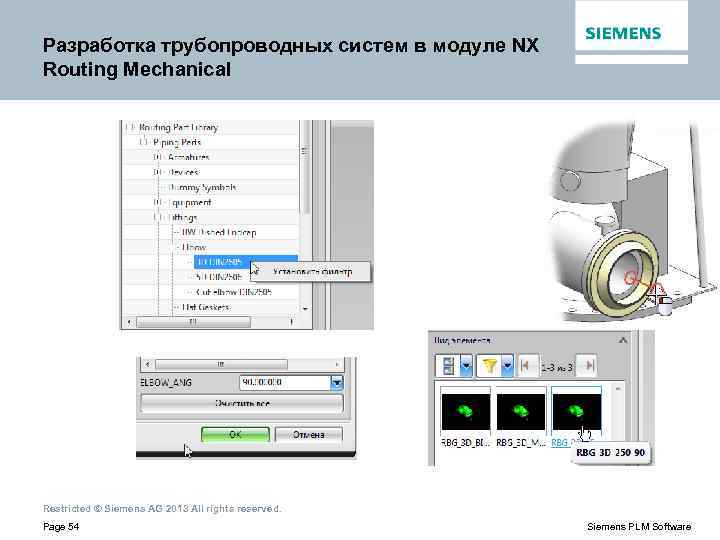Expand the Equipment tree node
This screenshot has width=720, height=540.
pyautogui.click(x=158, y=202)
